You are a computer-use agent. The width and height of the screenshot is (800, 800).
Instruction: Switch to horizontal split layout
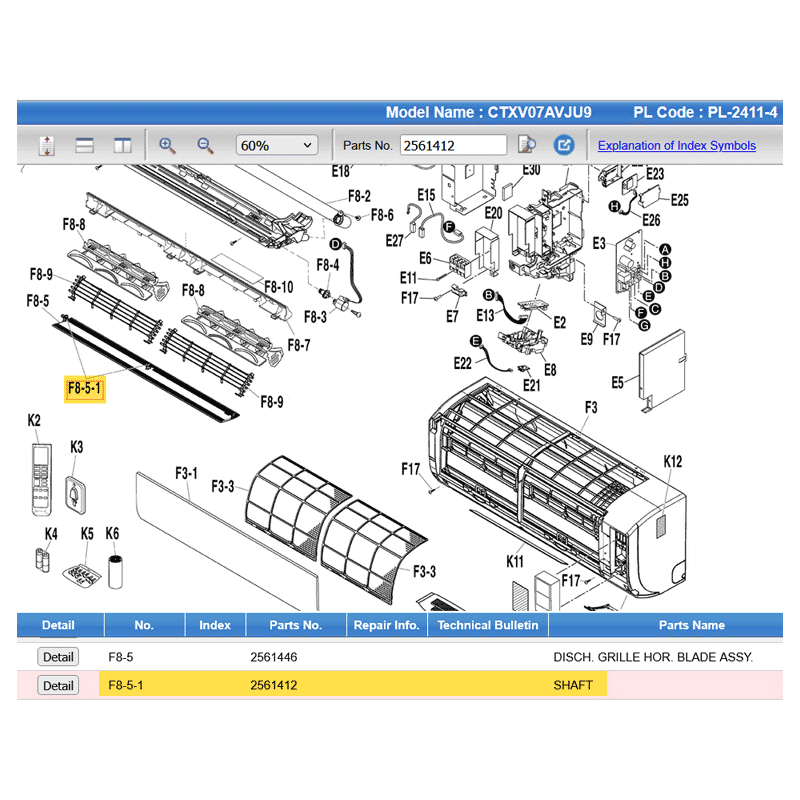click(85, 145)
